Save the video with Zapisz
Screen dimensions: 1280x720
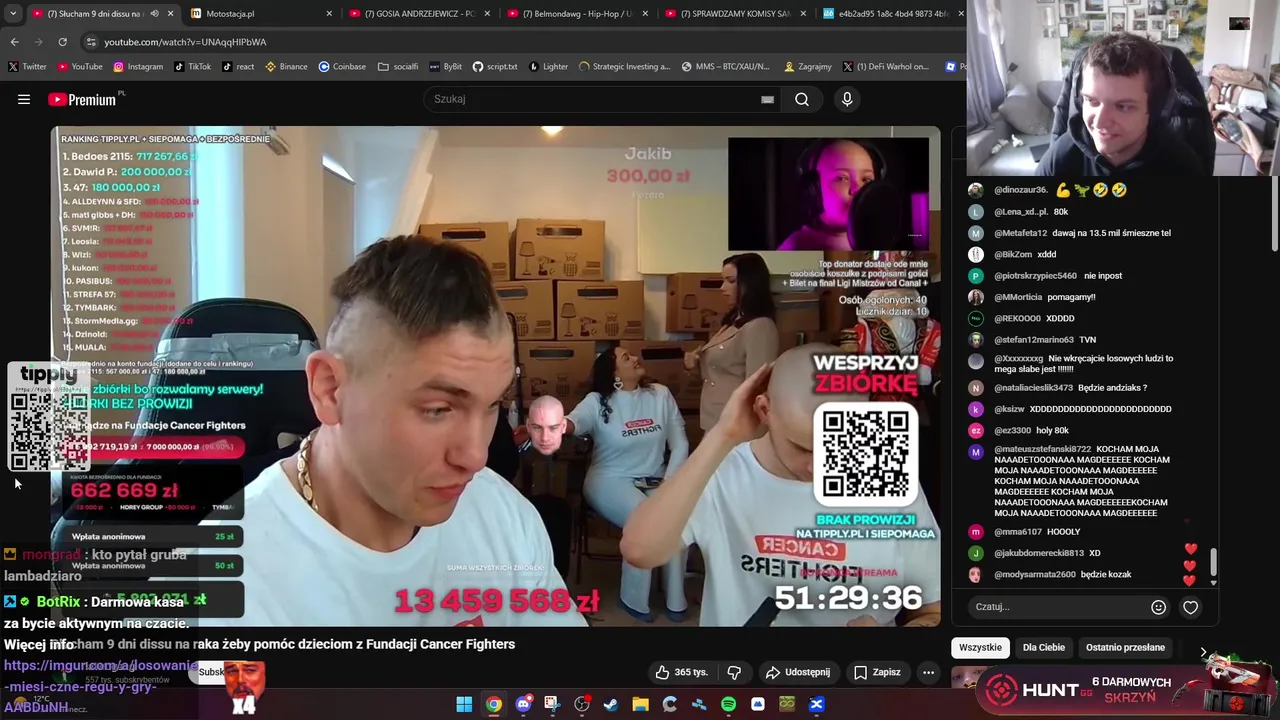pos(877,672)
